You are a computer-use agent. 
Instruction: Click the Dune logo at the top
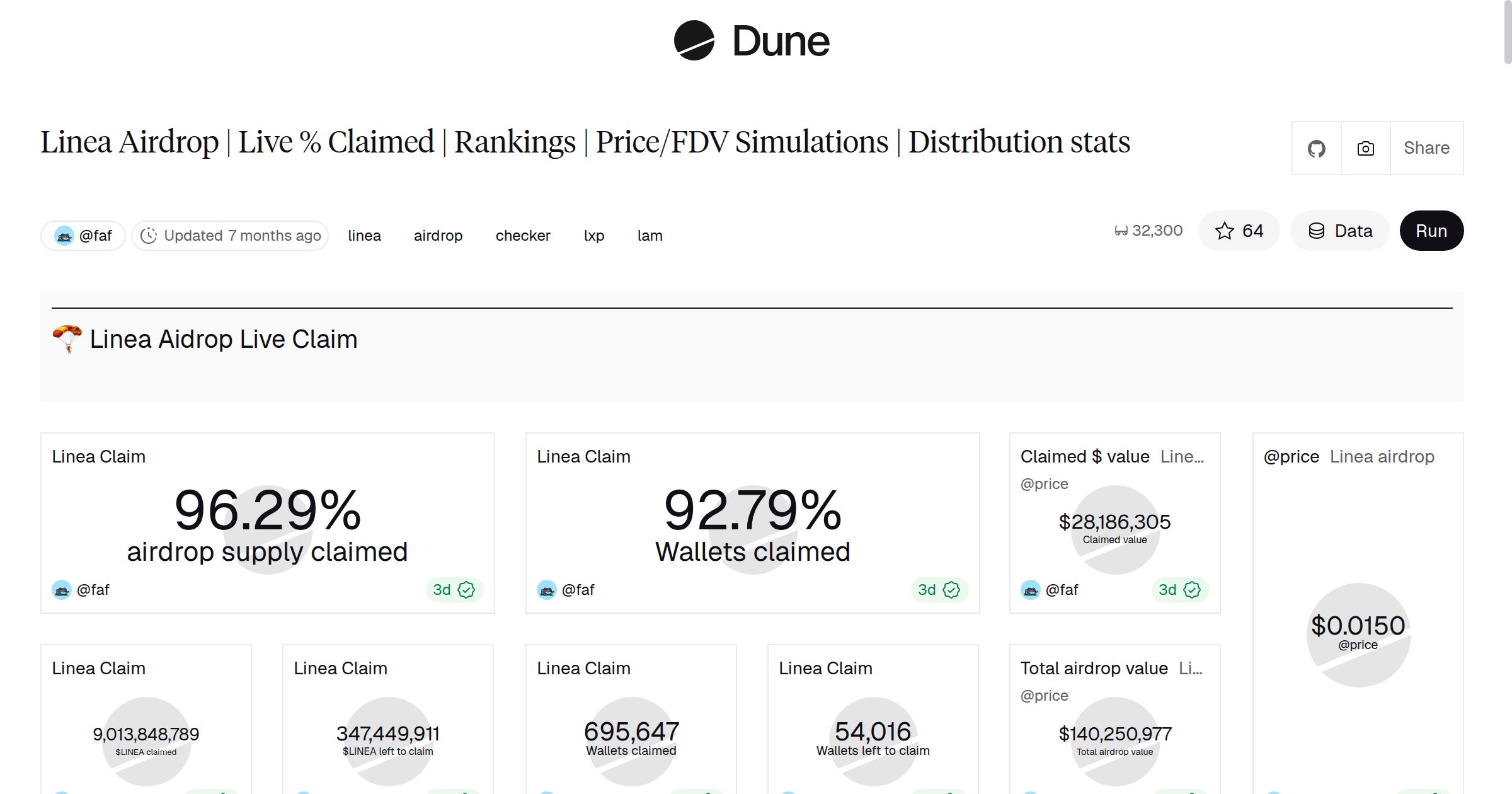tap(753, 41)
